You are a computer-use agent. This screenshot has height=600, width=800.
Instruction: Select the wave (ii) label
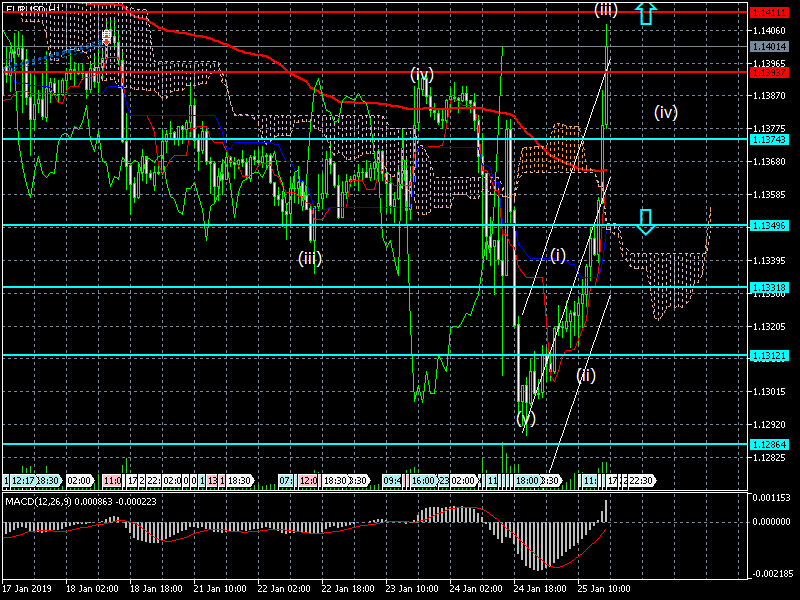click(586, 376)
